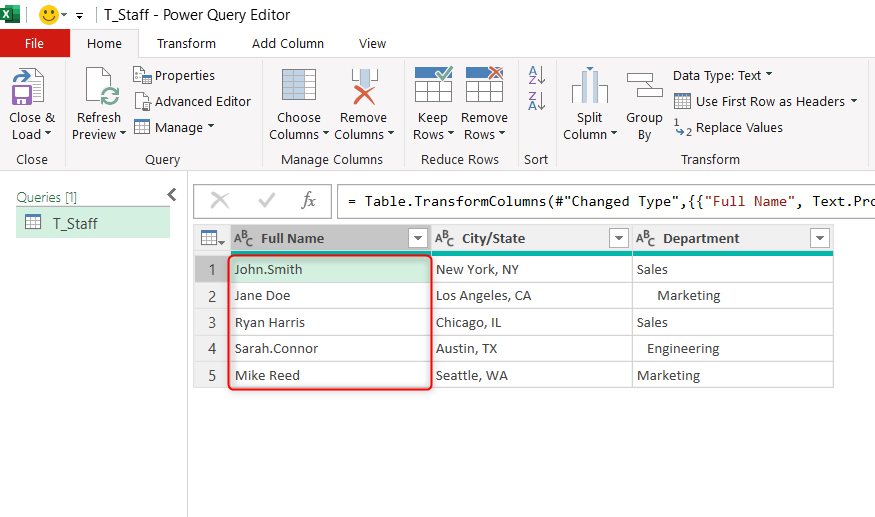Open the Department column filter dropdown
This screenshot has width=875, height=517.
coord(820,238)
